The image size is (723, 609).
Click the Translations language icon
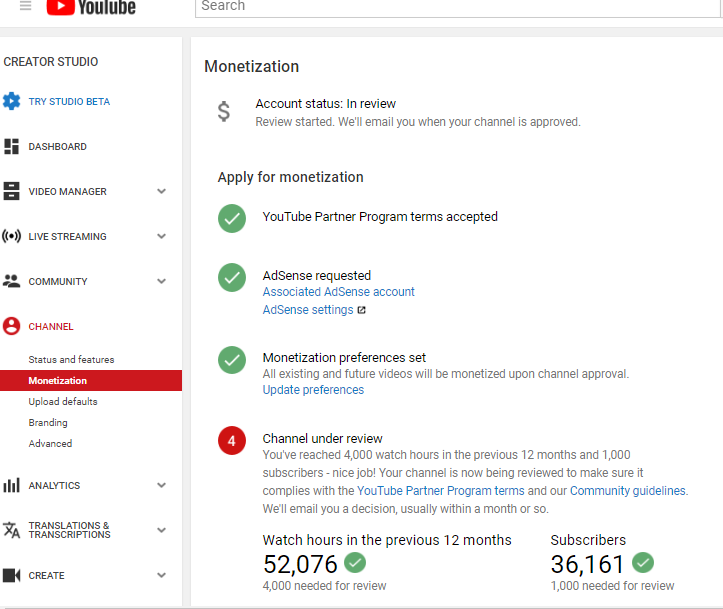tap(12, 530)
